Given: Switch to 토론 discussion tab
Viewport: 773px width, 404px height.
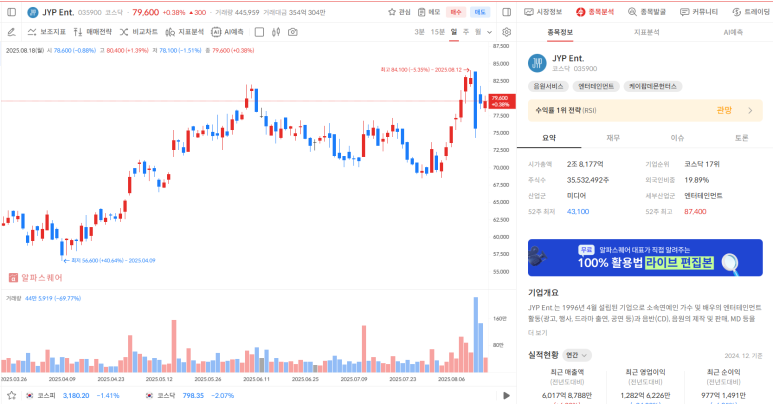Looking at the screenshot, I should click(741, 138).
